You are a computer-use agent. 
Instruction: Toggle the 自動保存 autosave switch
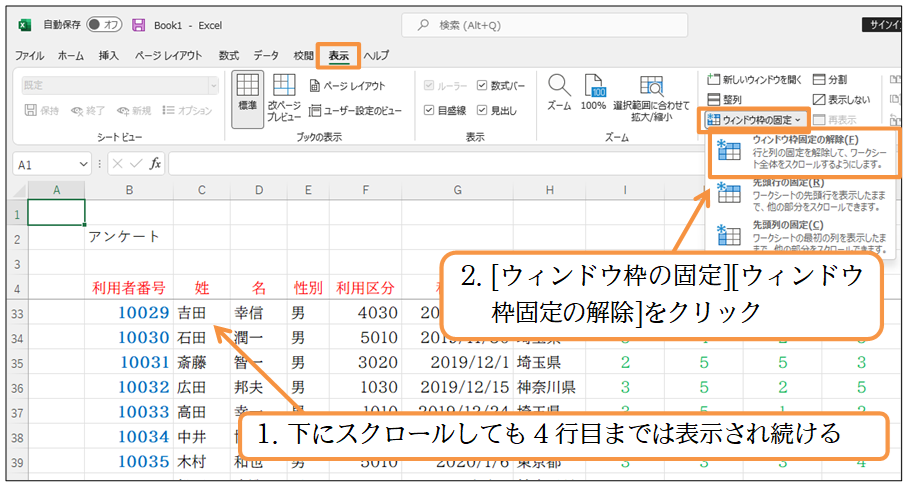[103, 24]
